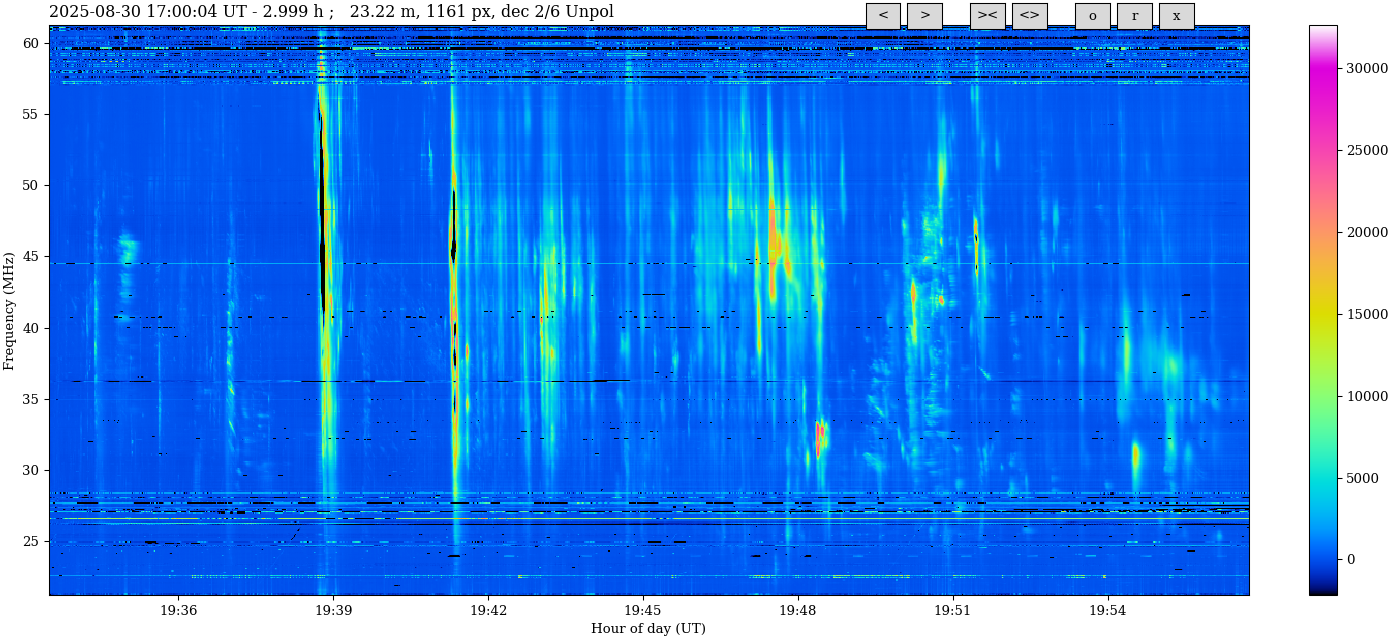This screenshot has width=1396, height=640.
Task: Click the "<" shift-left button
Action: pyautogui.click(x=883, y=16)
